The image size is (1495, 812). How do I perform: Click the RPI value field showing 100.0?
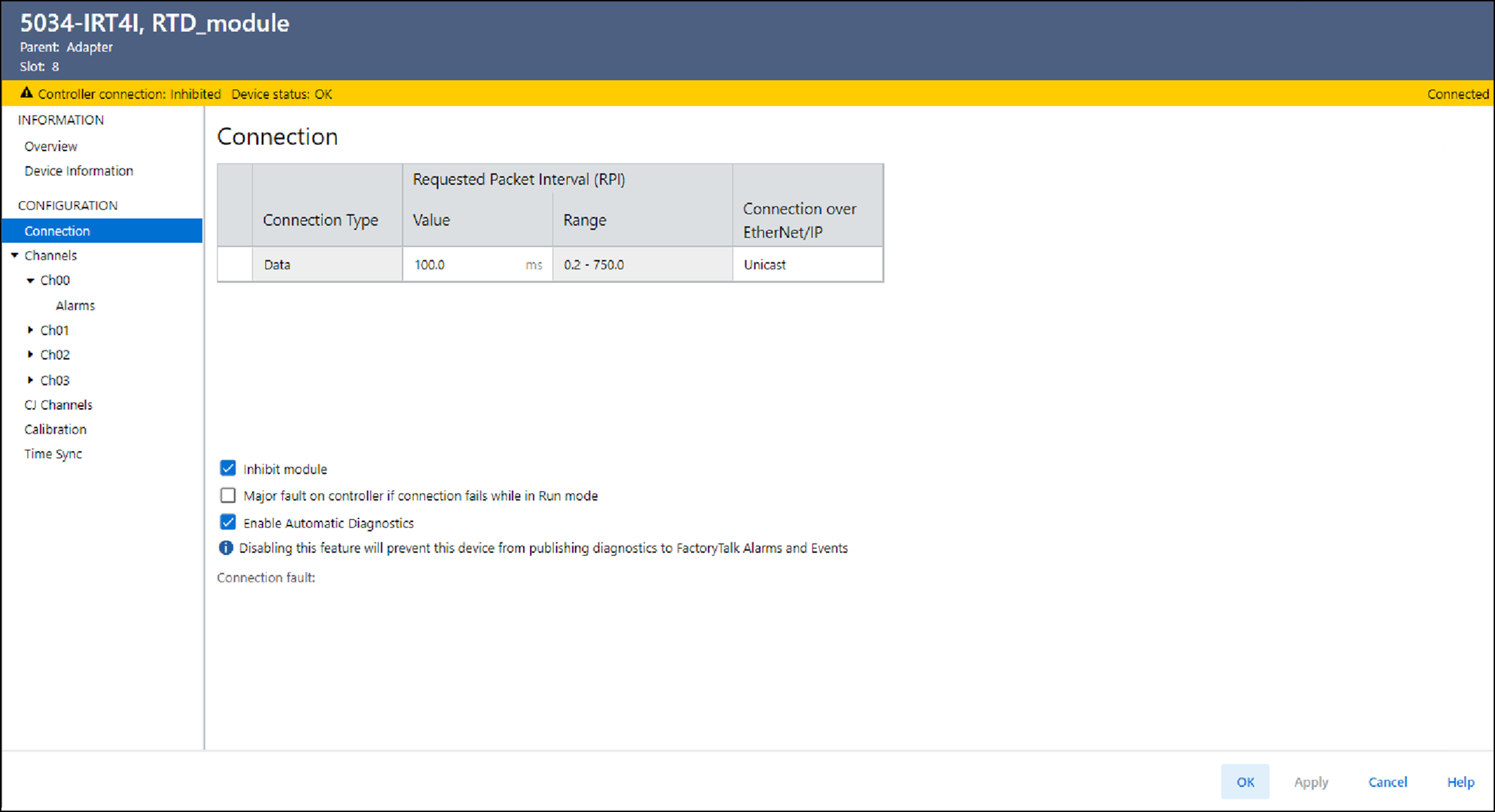[463, 265]
